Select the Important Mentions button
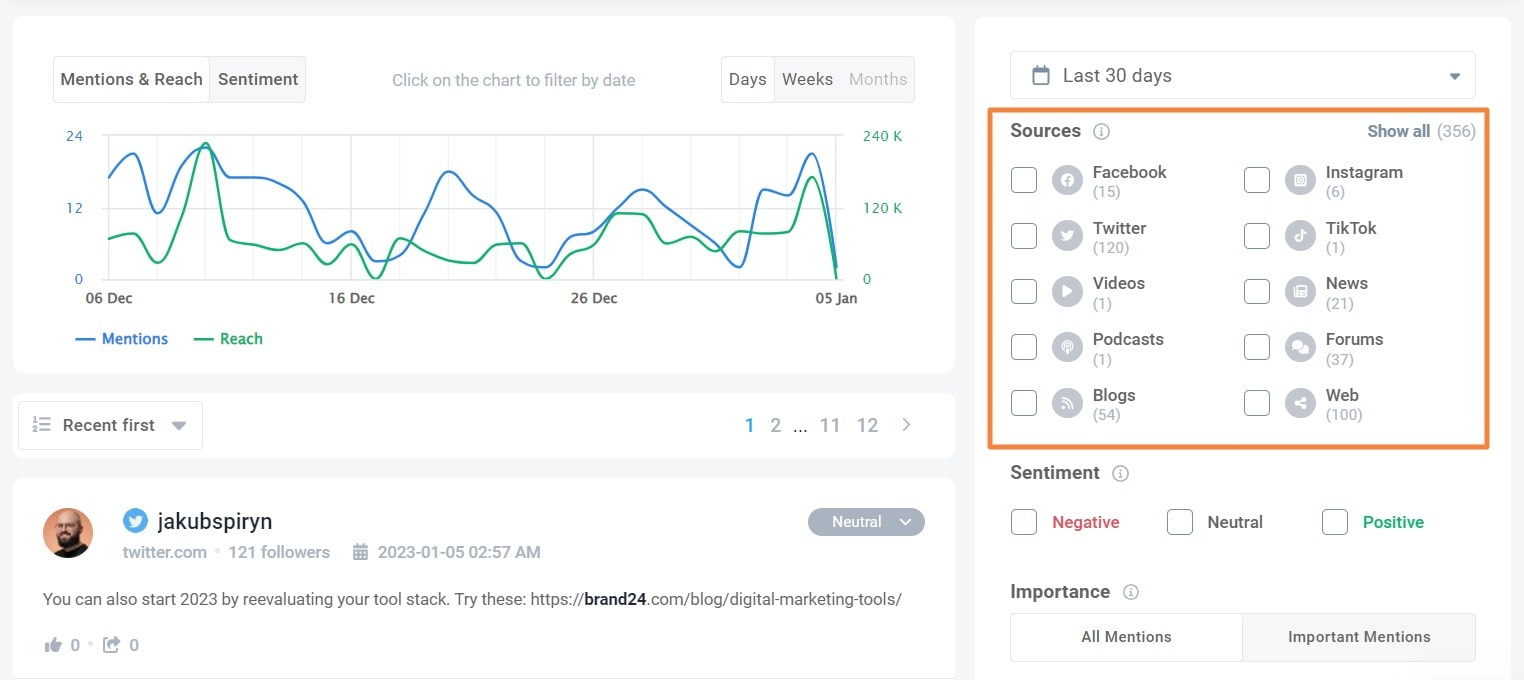Screen dimensions: 1524x680 coord(1359,637)
